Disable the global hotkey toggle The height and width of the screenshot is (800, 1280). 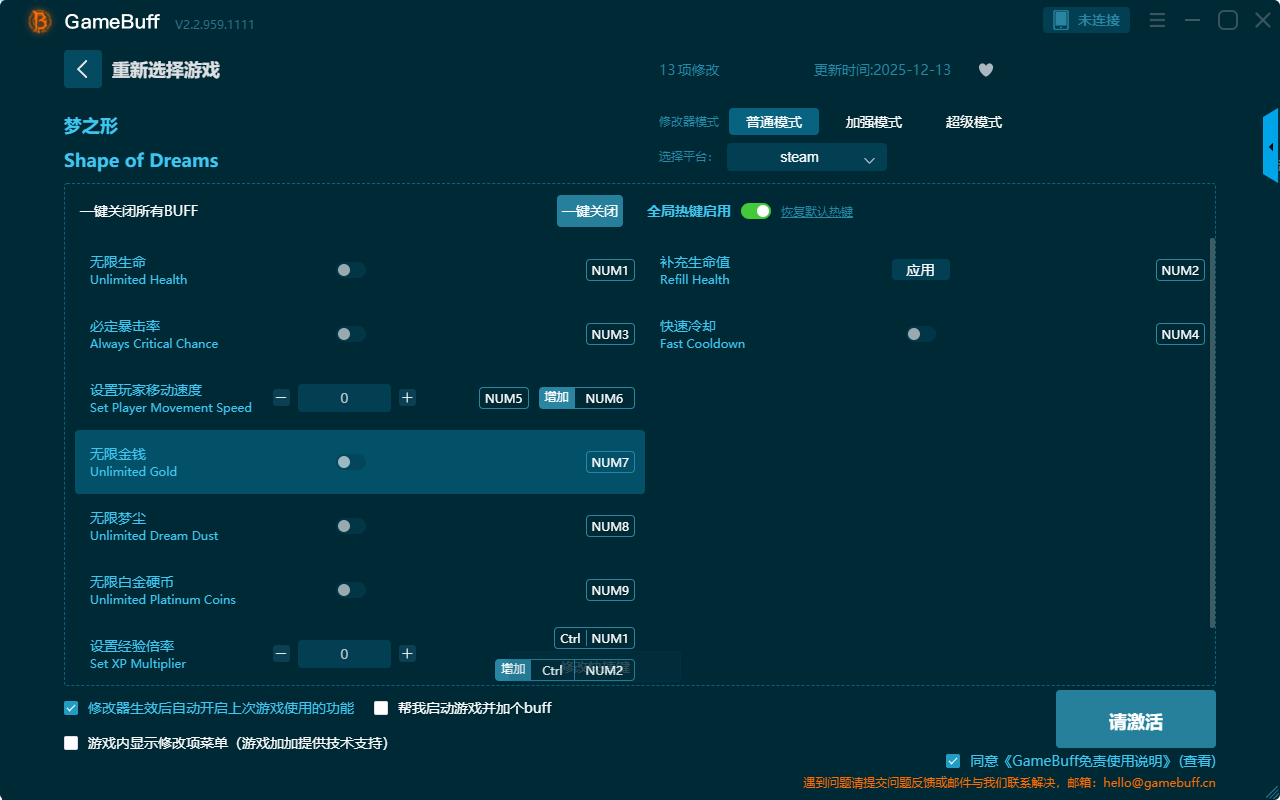[x=756, y=211]
